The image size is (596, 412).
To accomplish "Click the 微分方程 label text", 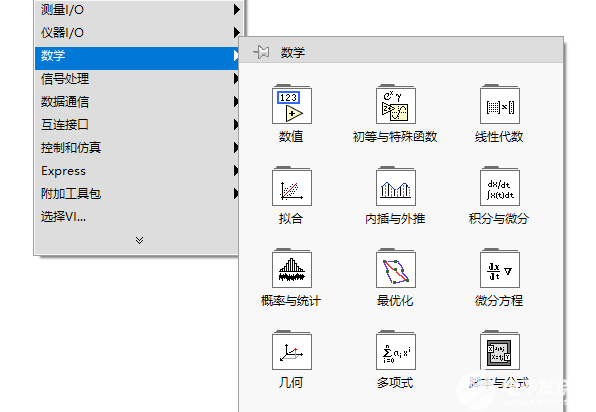I will [499, 301].
